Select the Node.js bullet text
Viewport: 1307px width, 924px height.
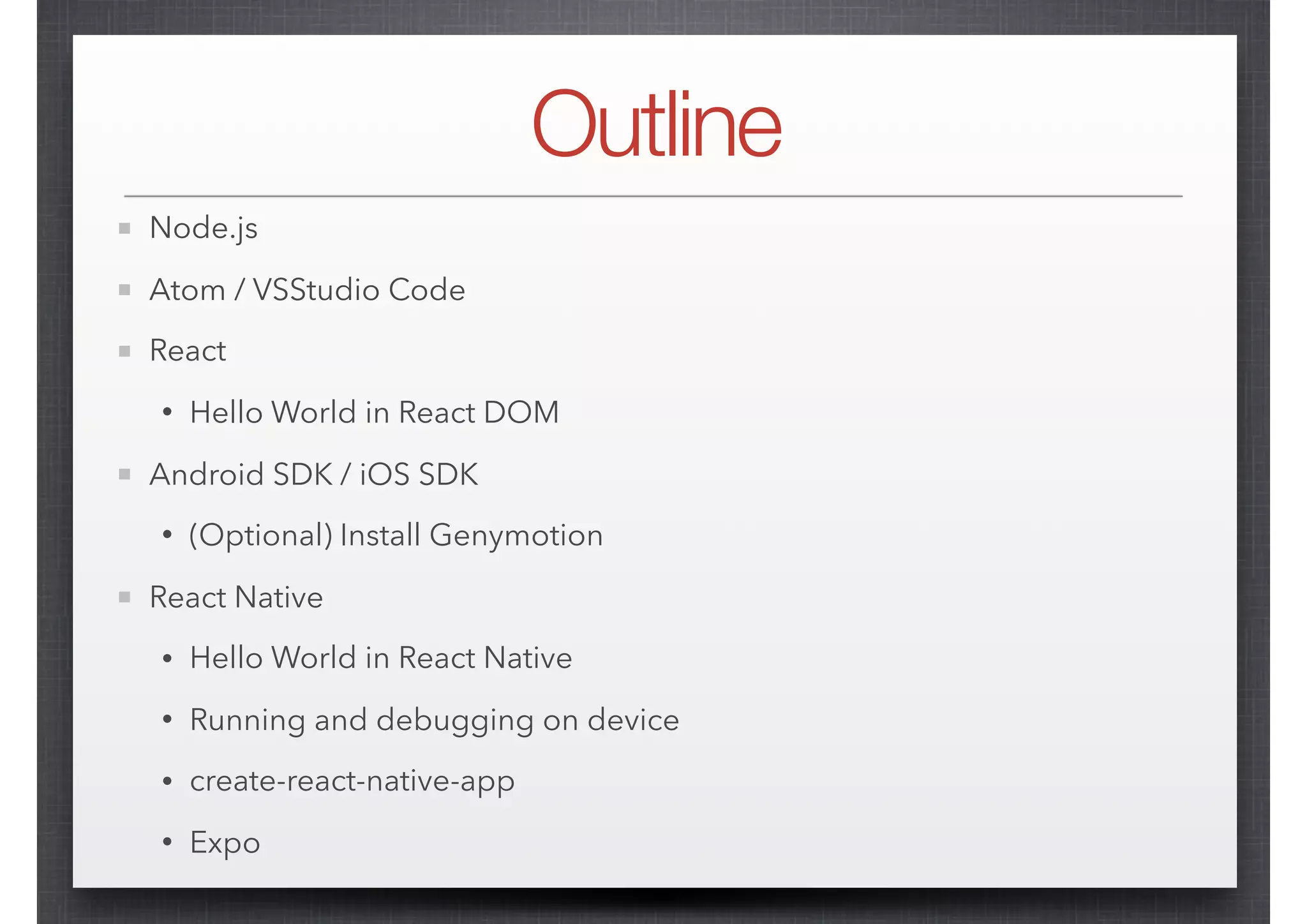click(204, 228)
